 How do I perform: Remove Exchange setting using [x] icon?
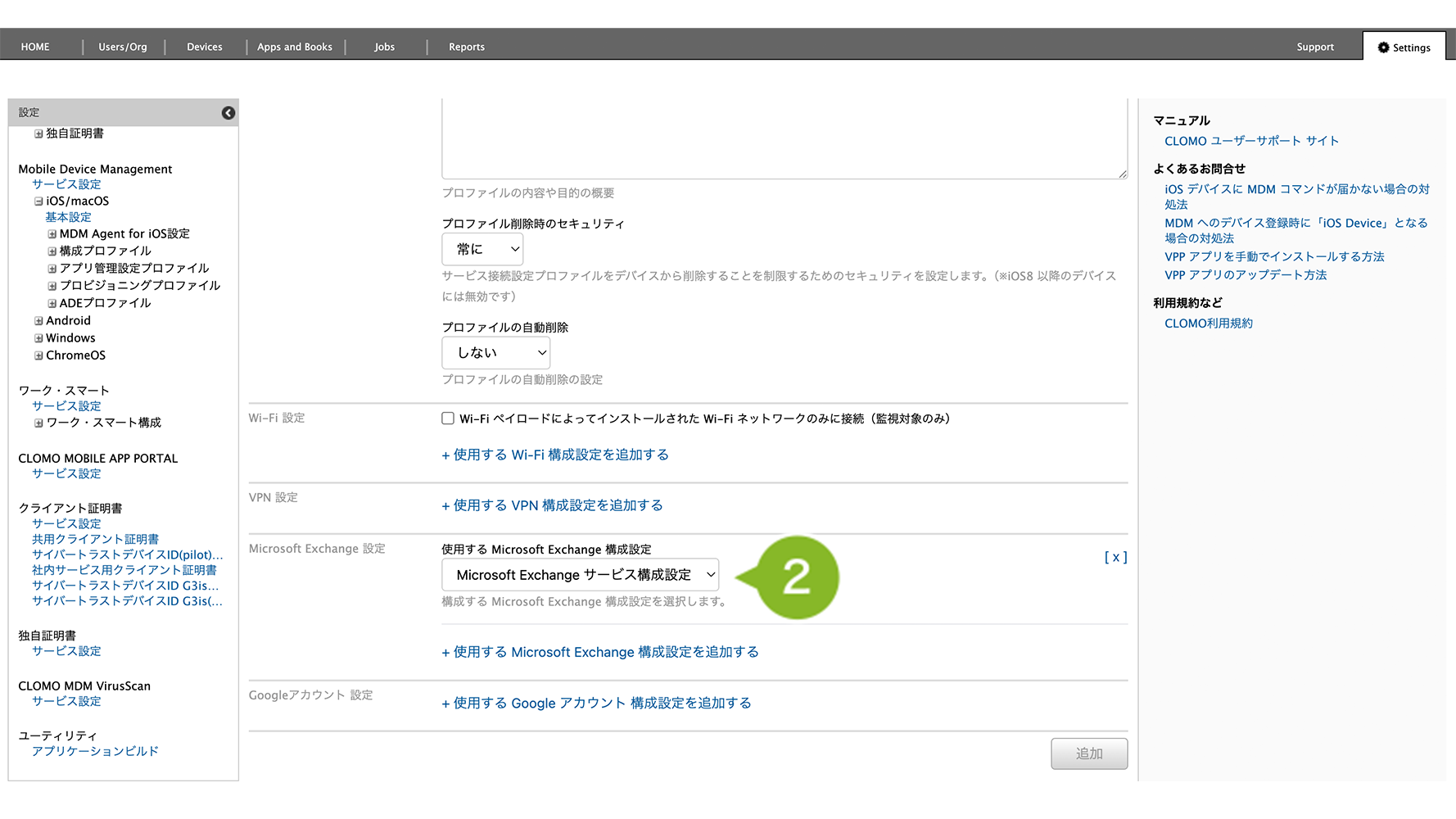pos(1115,557)
